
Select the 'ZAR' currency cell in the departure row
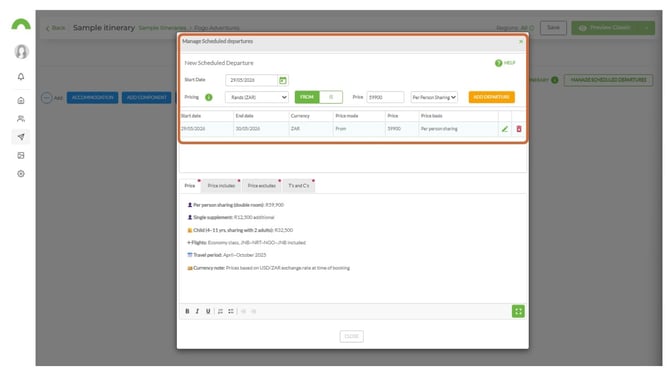(x=295, y=129)
